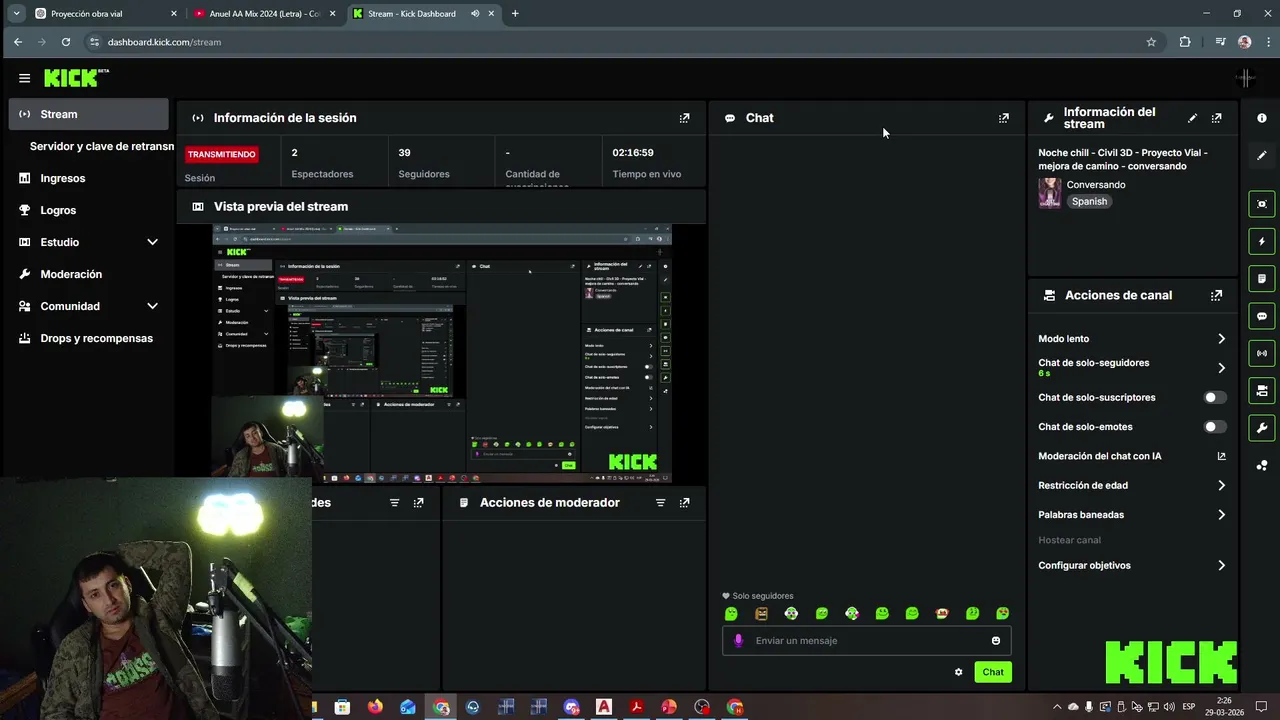Open chat settings gear icon
This screenshot has height=720, width=1280.
958,672
